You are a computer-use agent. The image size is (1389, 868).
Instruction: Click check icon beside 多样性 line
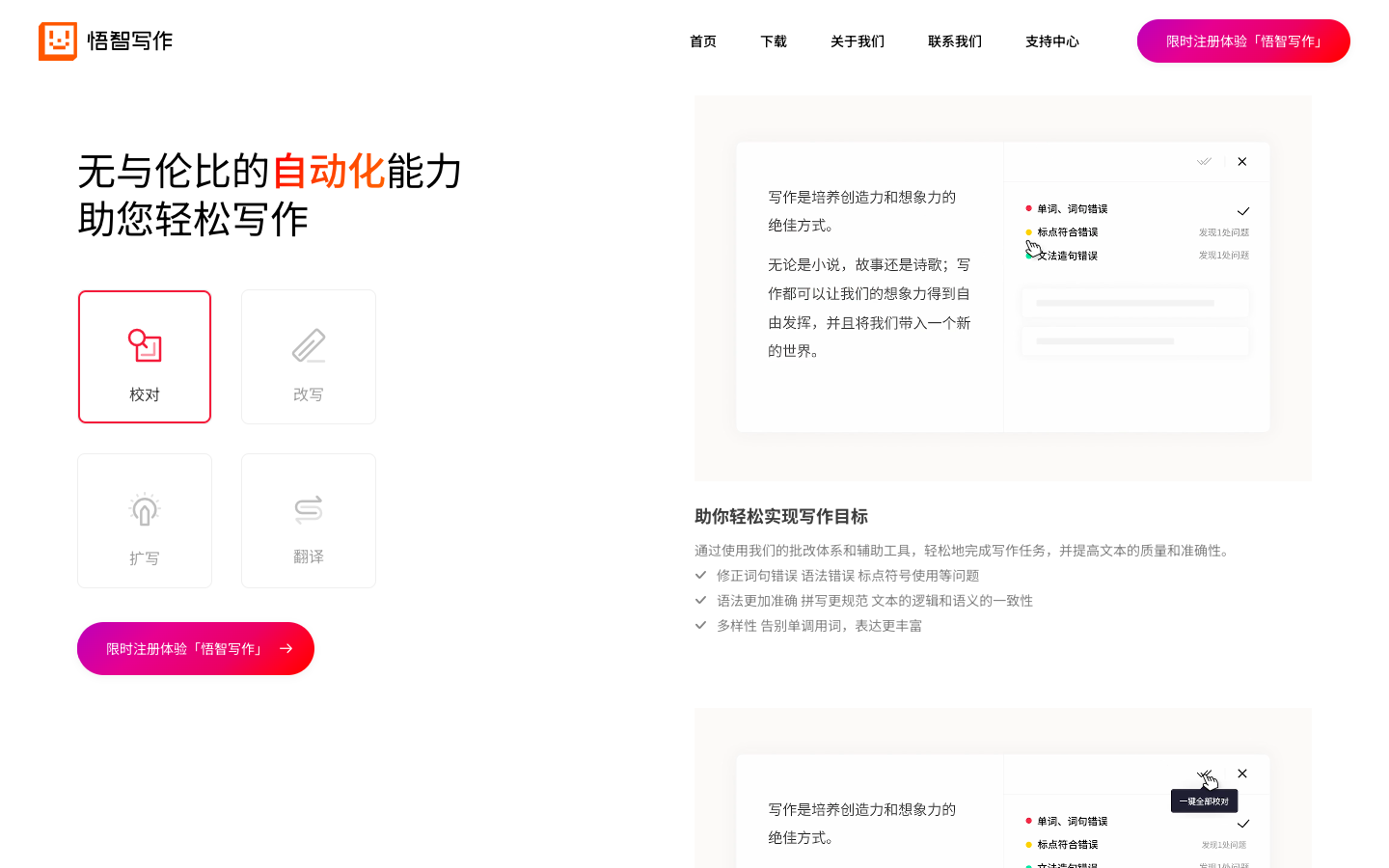click(701, 625)
